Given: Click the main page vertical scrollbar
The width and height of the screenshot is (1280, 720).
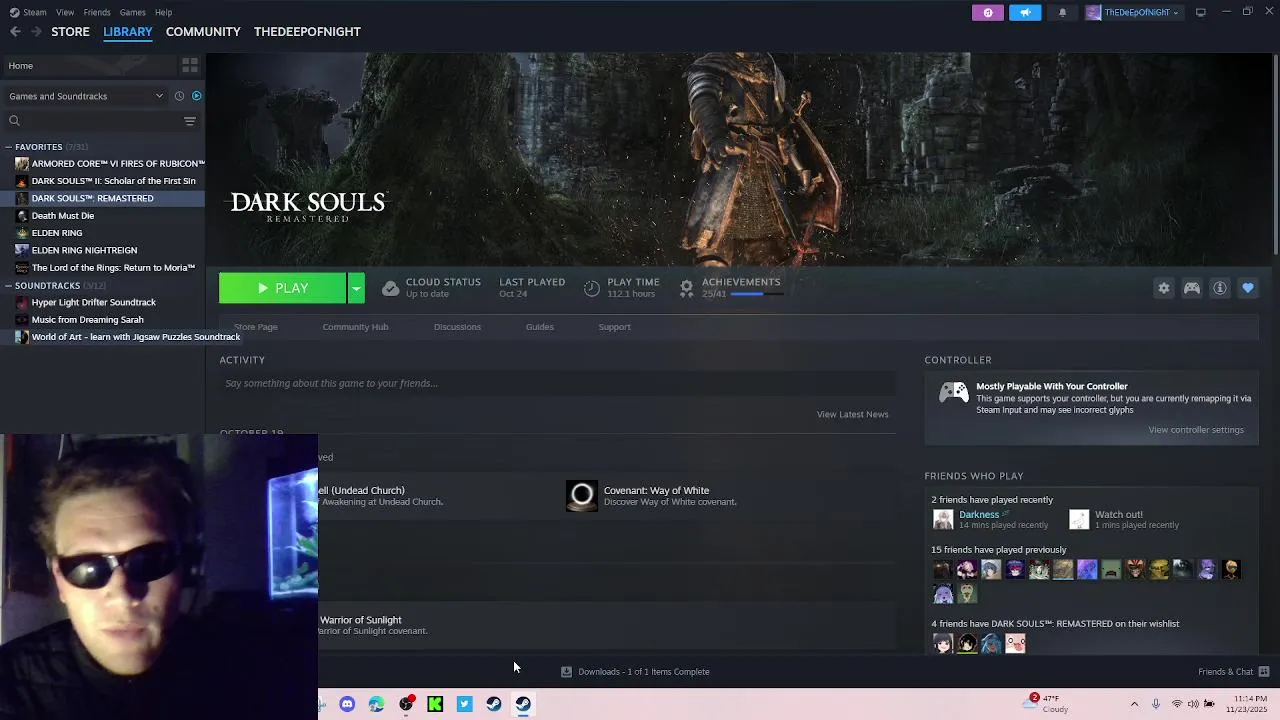Looking at the screenshot, I should pos(1274,155).
